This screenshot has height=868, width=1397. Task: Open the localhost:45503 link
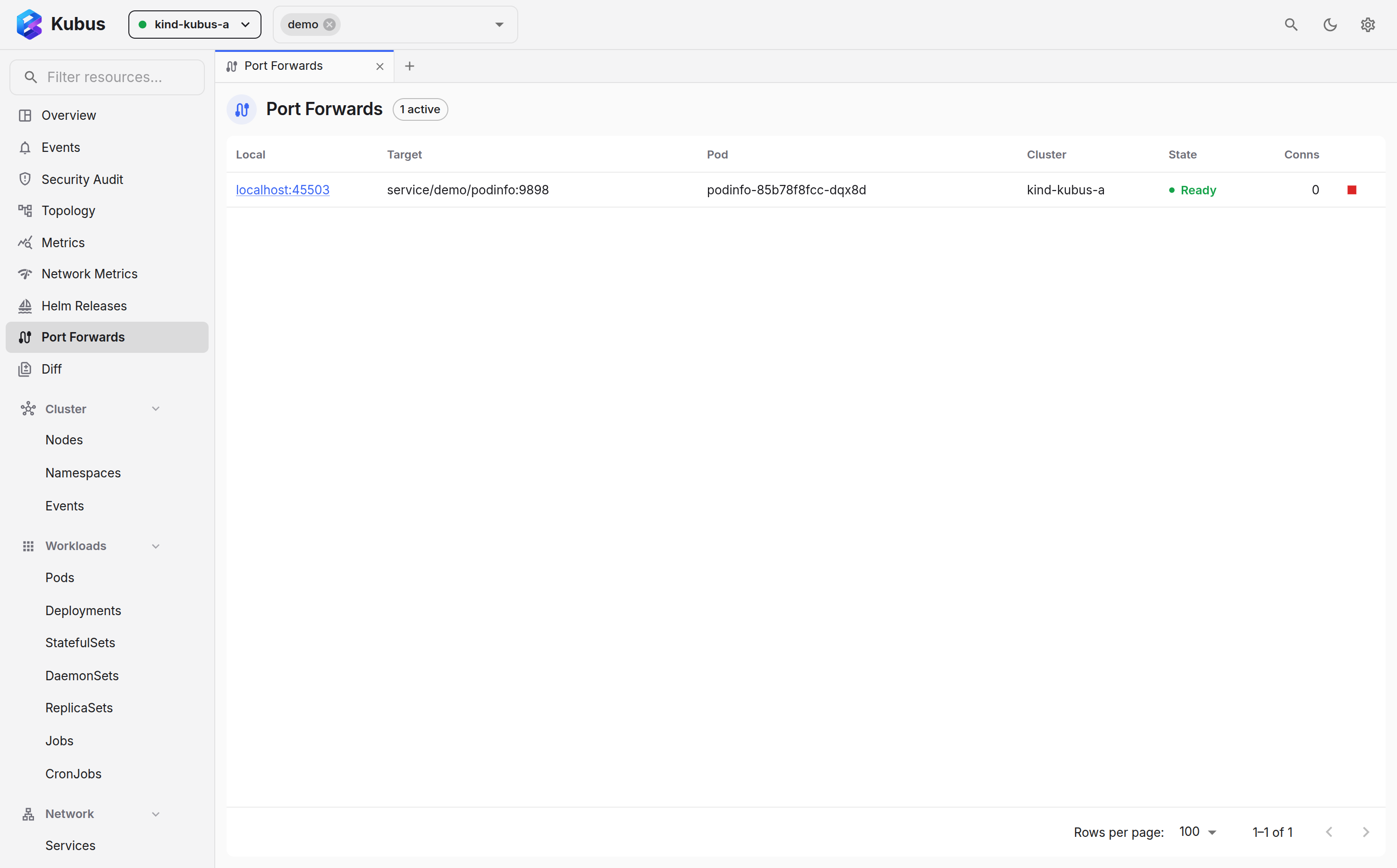tap(283, 190)
